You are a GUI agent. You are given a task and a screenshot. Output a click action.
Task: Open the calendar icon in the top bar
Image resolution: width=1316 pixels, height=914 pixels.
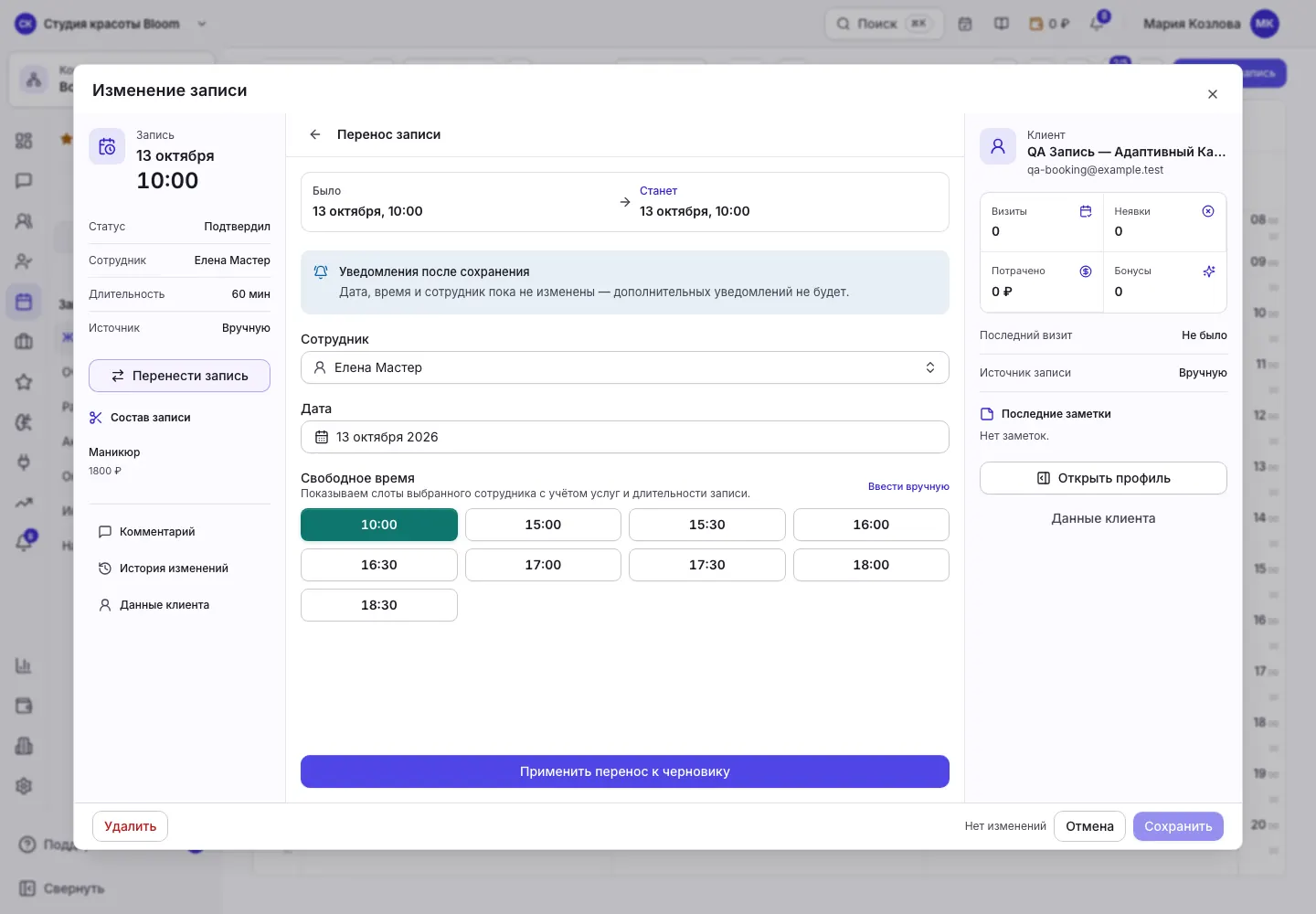coord(965,24)
